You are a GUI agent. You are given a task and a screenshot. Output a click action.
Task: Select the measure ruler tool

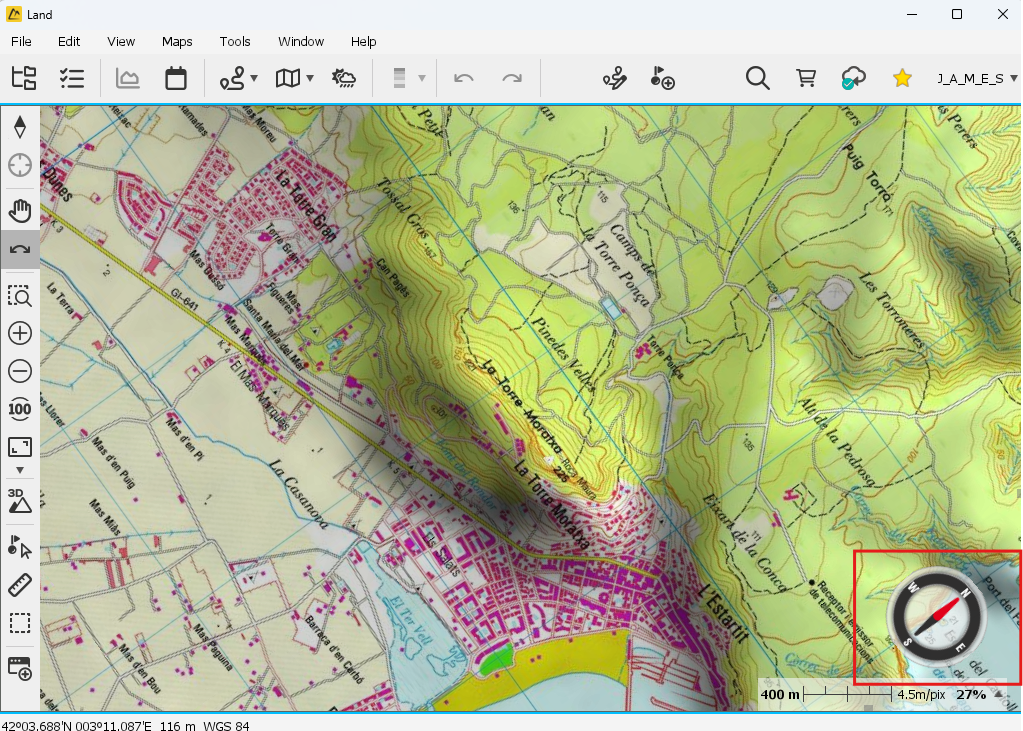coord(20,585)
